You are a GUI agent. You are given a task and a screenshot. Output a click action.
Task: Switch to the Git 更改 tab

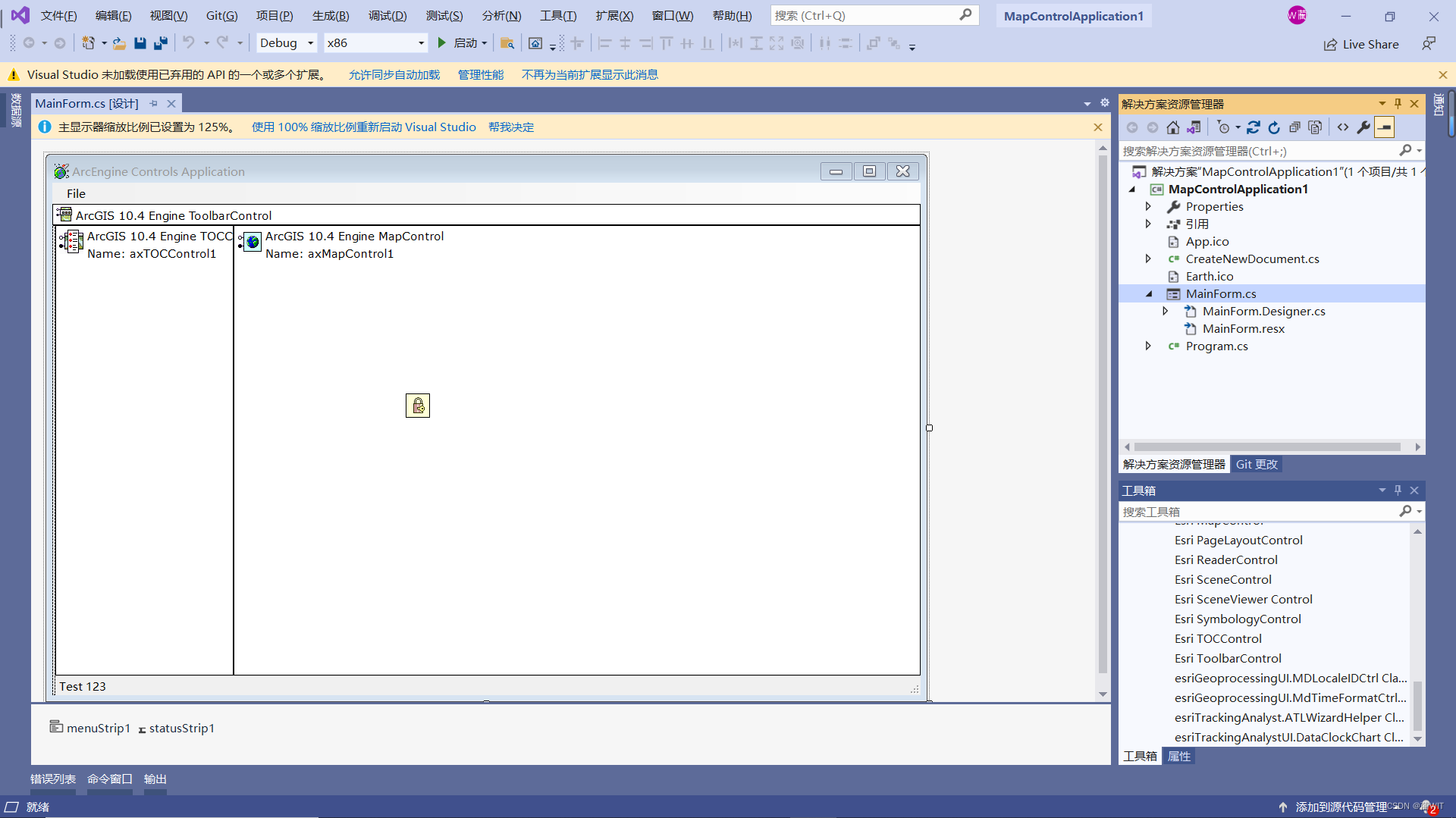pos(1257,464)
